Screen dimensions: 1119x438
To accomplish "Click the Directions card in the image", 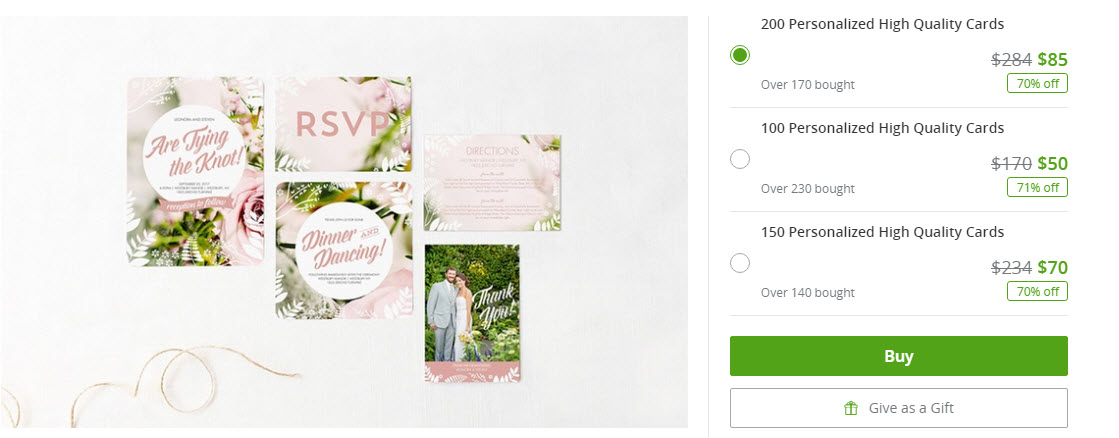I will (x=492, y=183).
